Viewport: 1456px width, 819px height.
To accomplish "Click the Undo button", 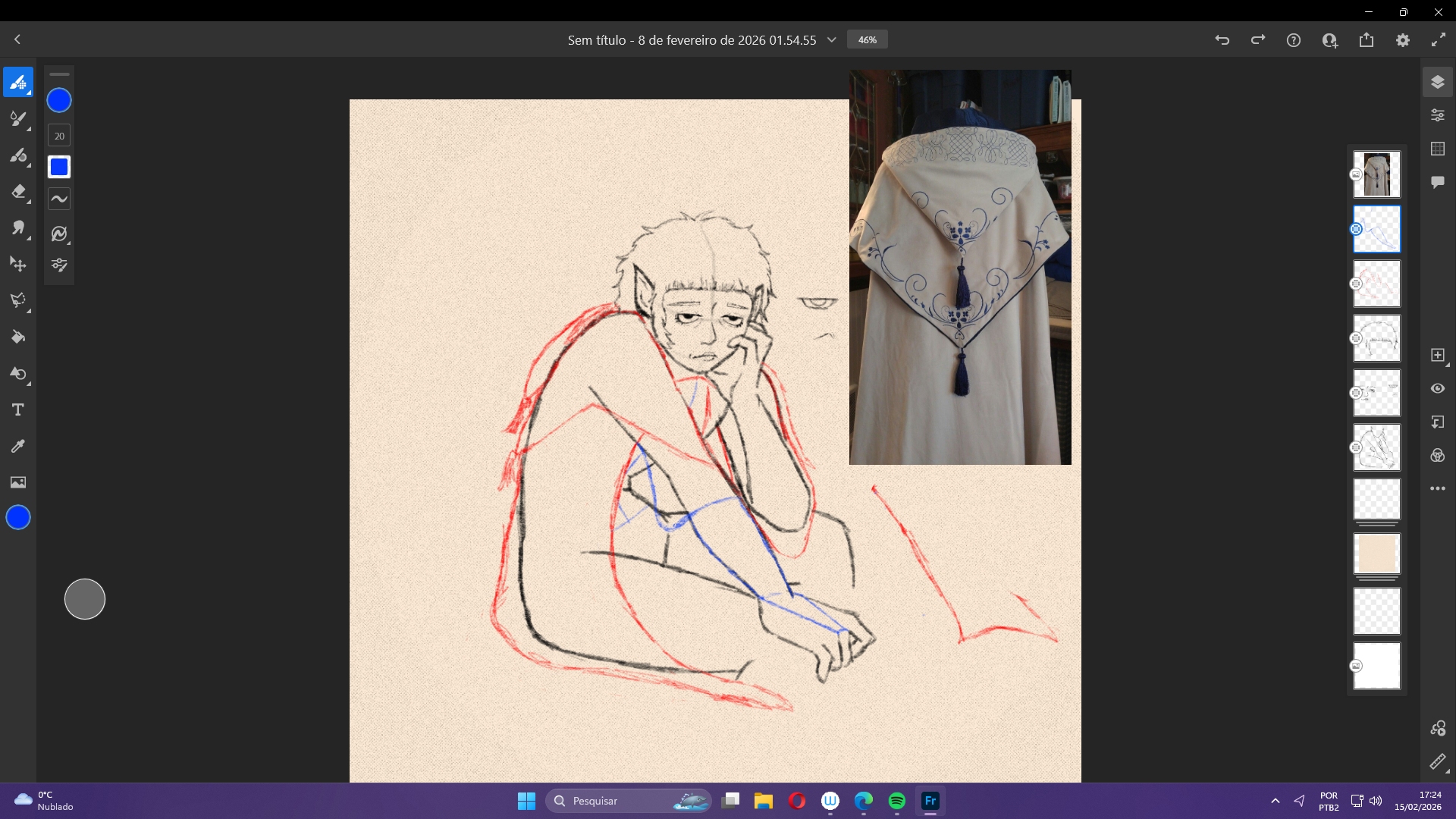I will [1222, 39].
